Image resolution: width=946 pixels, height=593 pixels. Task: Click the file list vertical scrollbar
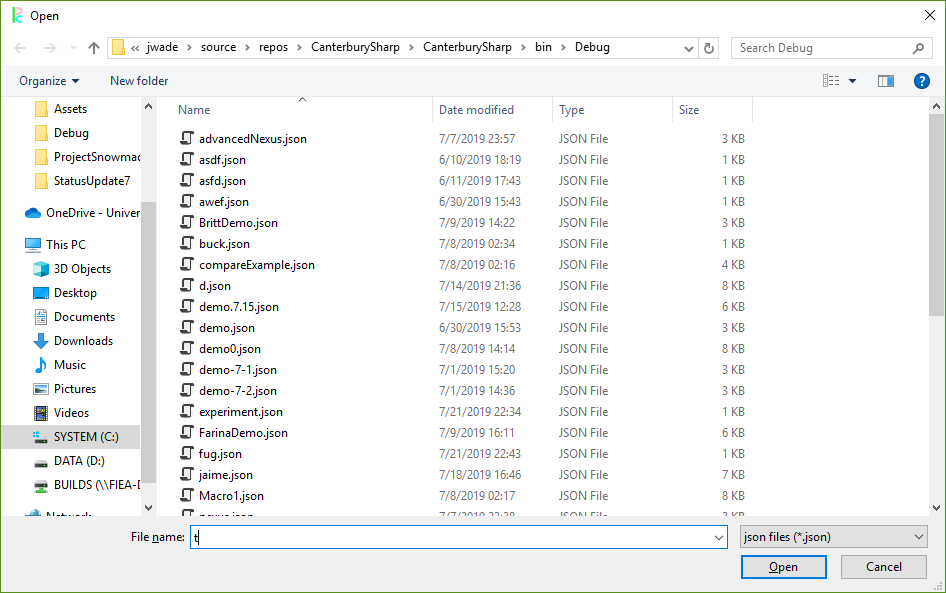pyautogui.click(x=936, y=250)
